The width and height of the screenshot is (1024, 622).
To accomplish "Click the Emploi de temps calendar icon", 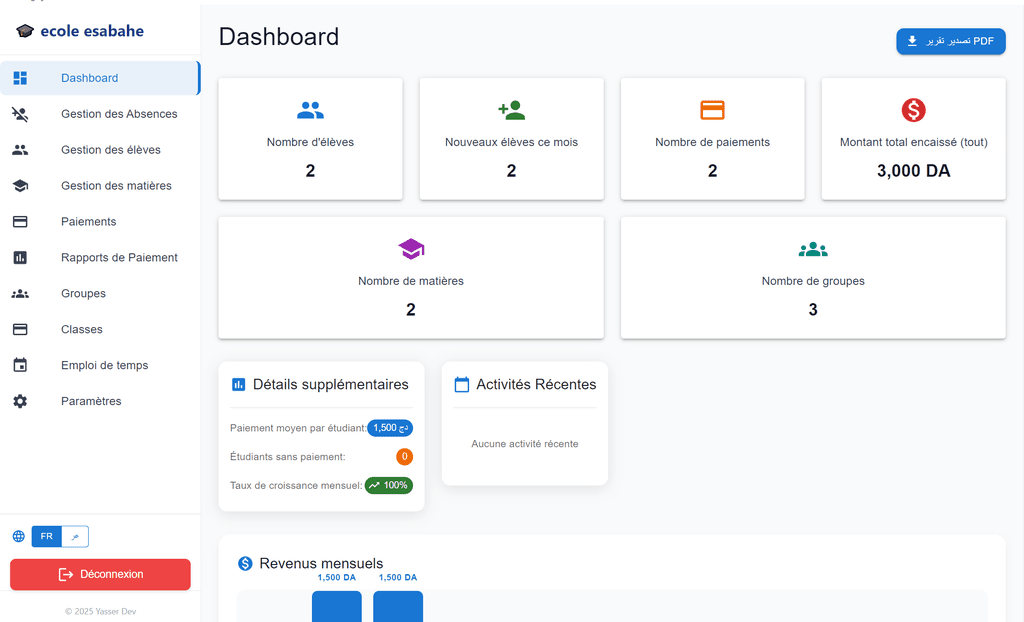I will point(20,365).
